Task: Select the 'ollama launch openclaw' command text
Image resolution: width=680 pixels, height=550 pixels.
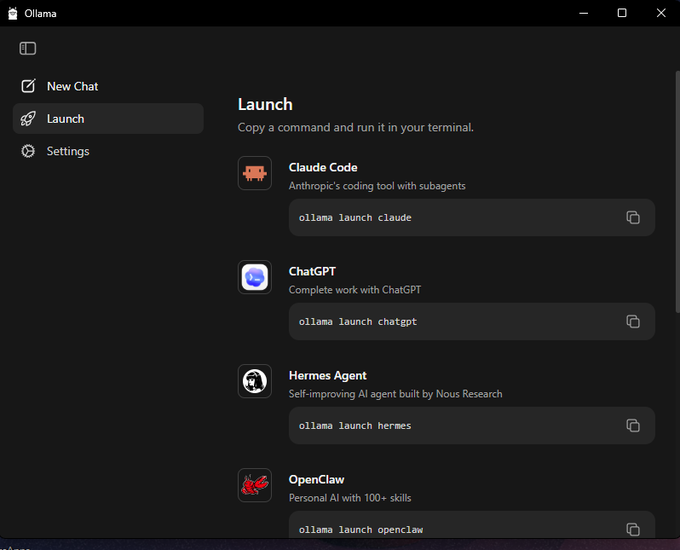Action: point(360,530)
